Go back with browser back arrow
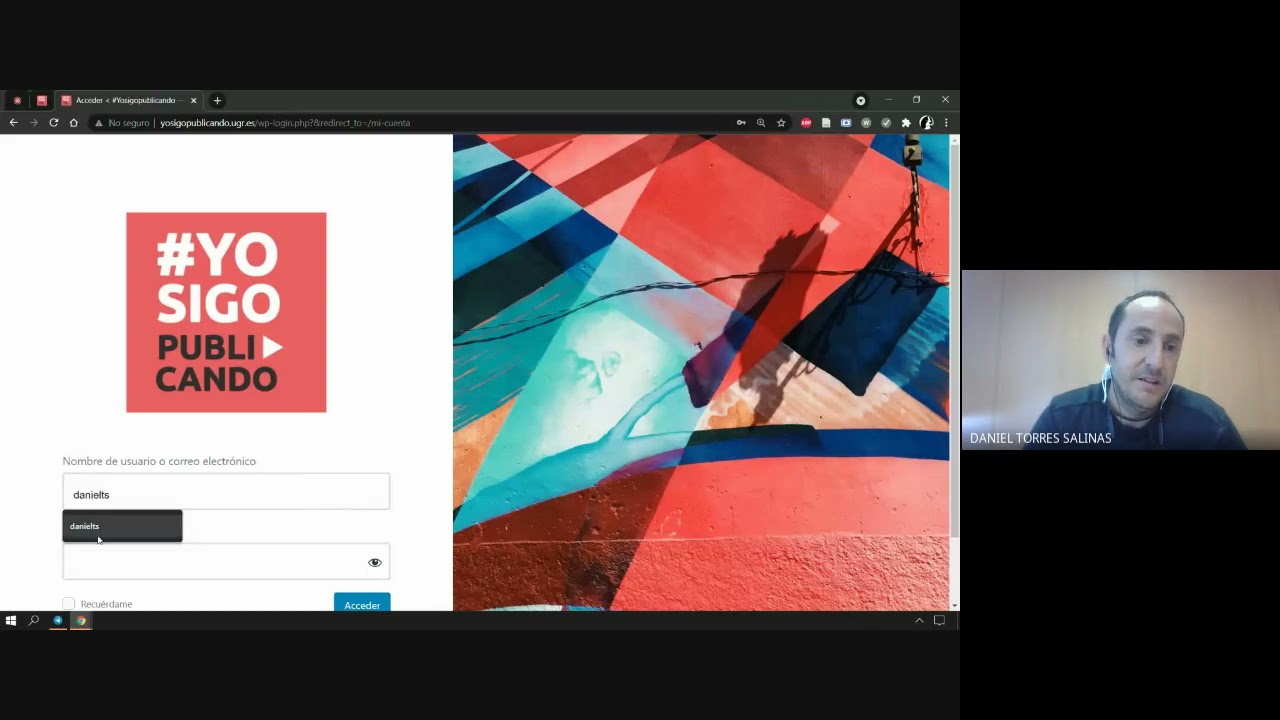Image resolution: width=1280 pixels, height=720 pixels. coord(13,123)
